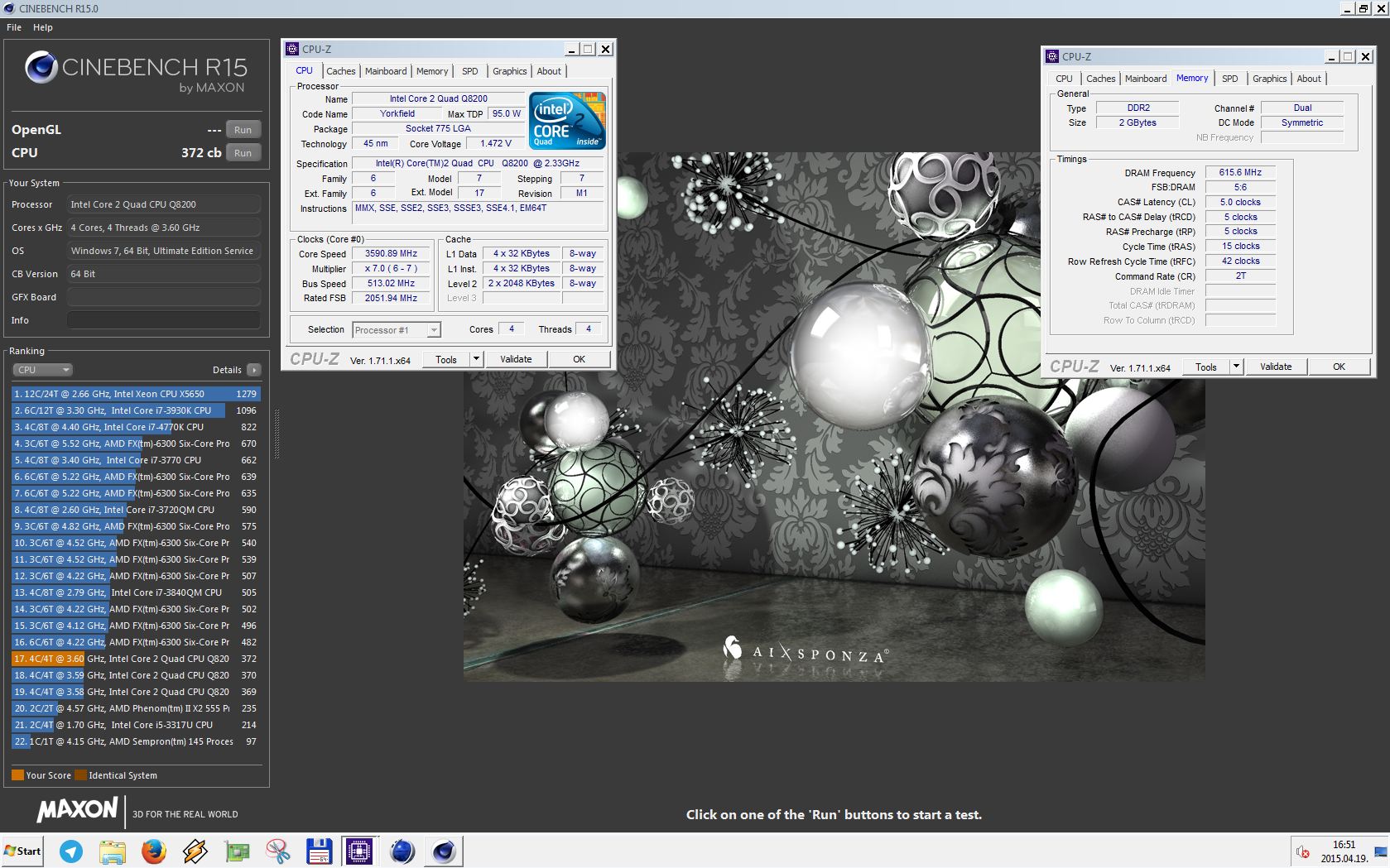Click OK in right CPU-Z window
The width and height of the screenshot is (1390, 868).
click(x=1339, y=367)
